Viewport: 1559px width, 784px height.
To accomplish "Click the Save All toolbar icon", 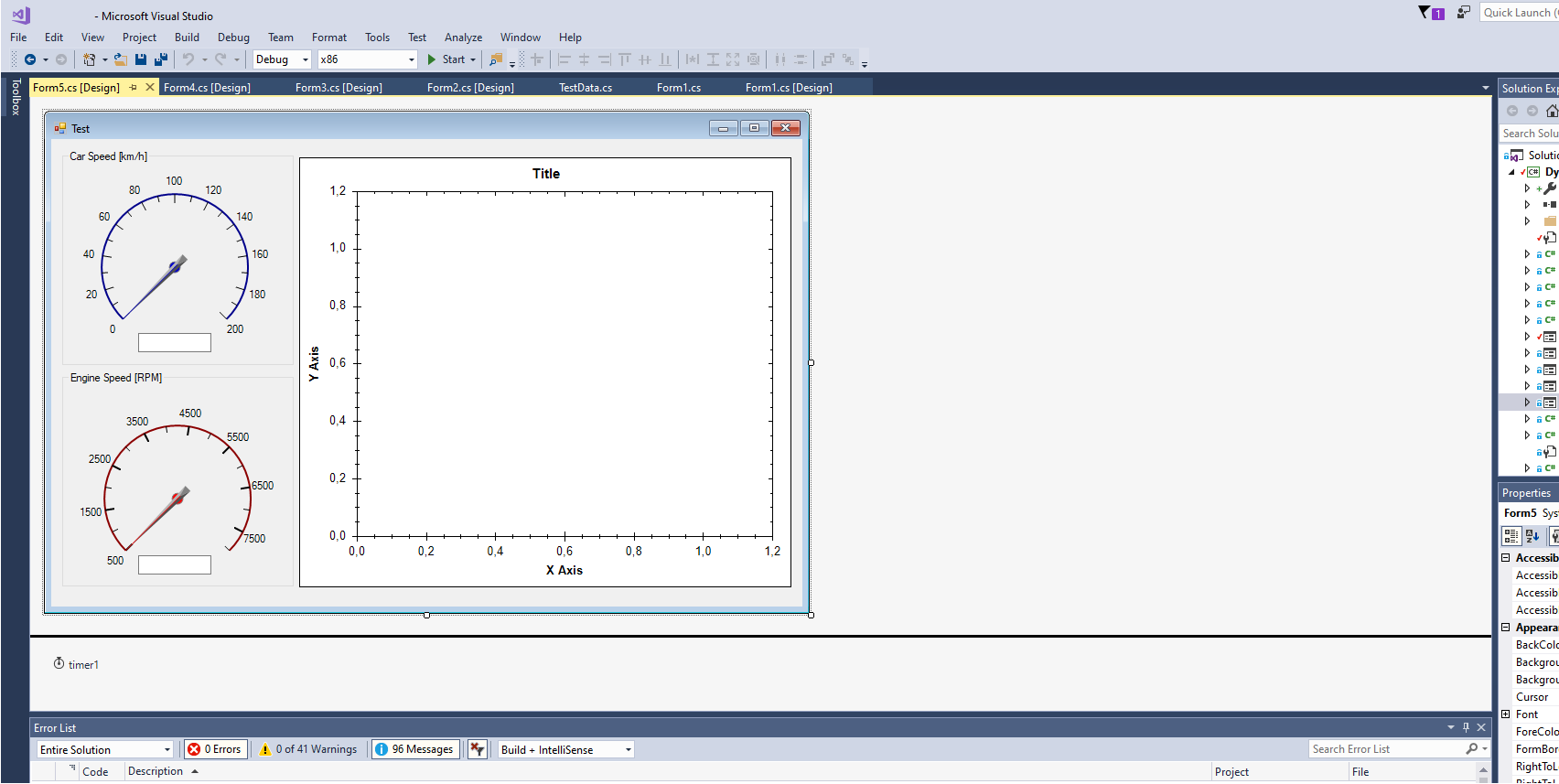I will click(161, 59).
